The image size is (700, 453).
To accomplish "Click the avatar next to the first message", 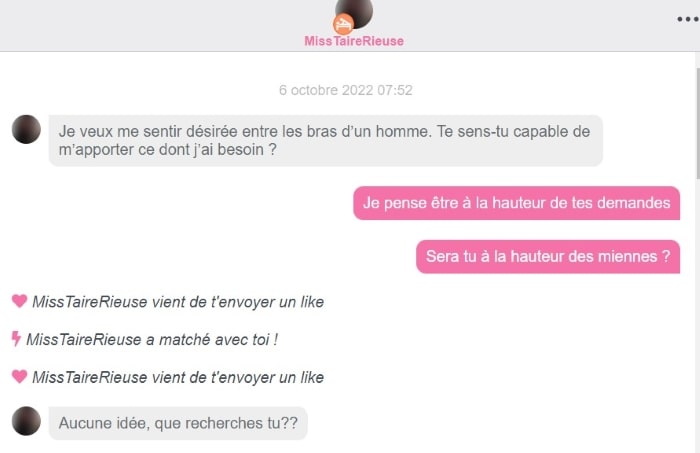I will (x=26, y=129).
